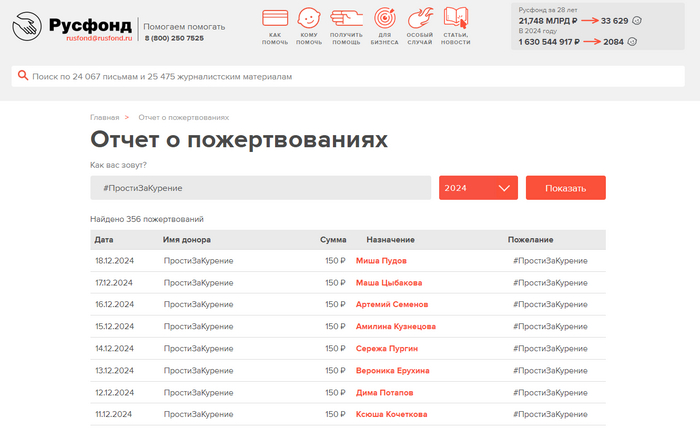
Task: Expand the 2024 year dropdown
Action: click(478, 188)
